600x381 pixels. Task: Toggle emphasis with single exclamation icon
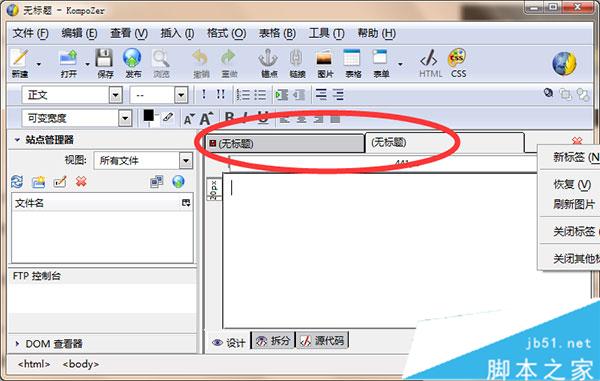click(x=204, y=94)
